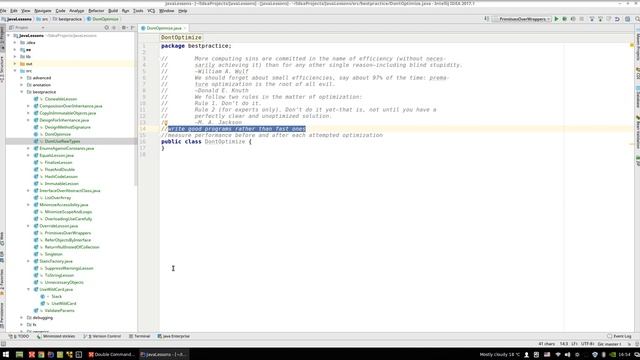Image resolution: width=640 pixels, height=360 pixels.
Task: Select Stack class under UseWildCard.java
Action: [56, 296]
